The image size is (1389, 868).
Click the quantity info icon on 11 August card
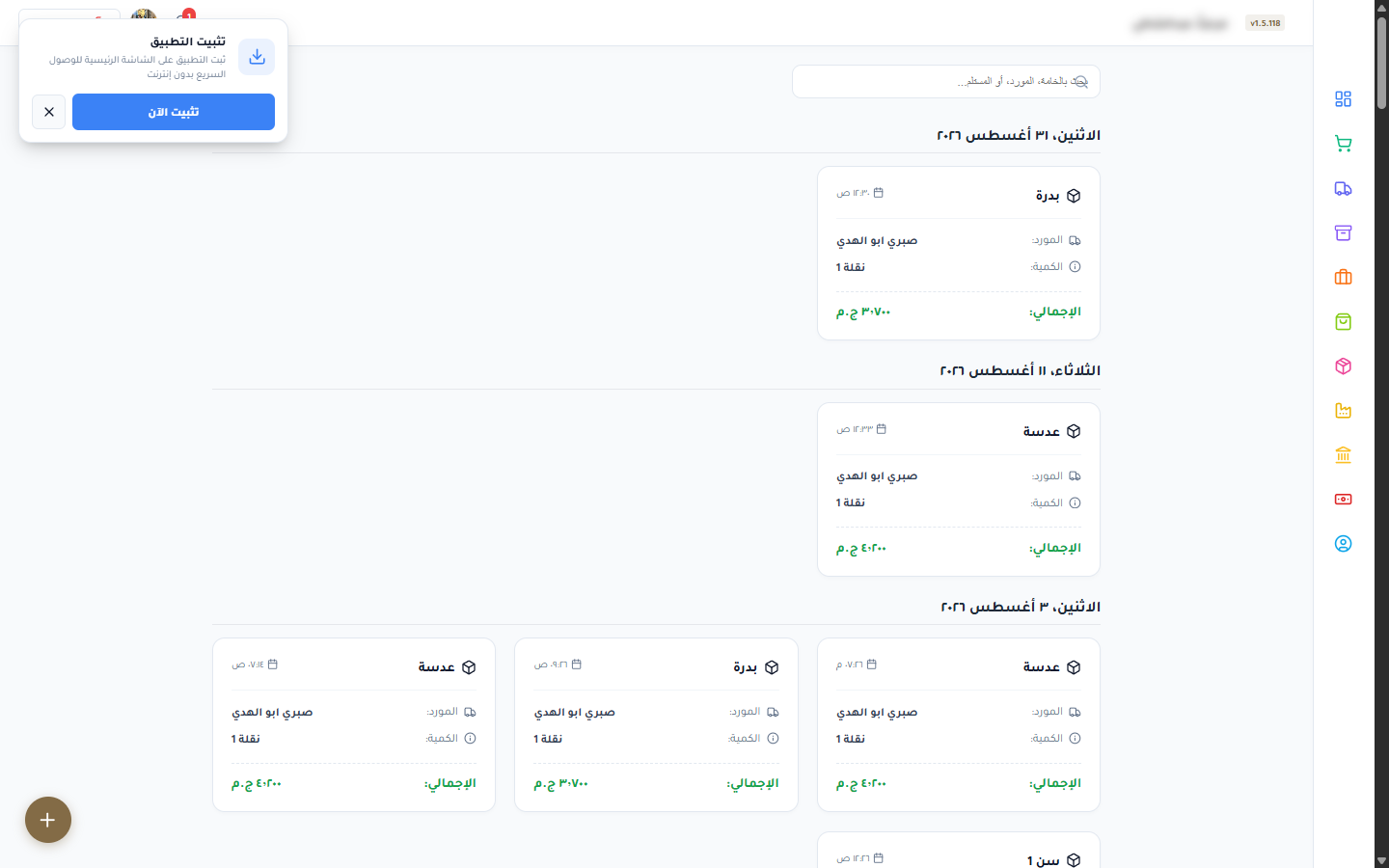[1075, 502]
